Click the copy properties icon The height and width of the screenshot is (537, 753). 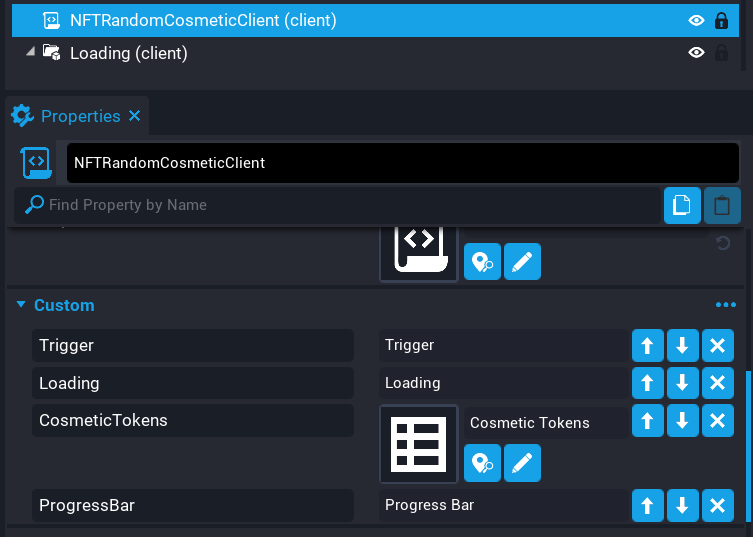[x=682, y=206]
